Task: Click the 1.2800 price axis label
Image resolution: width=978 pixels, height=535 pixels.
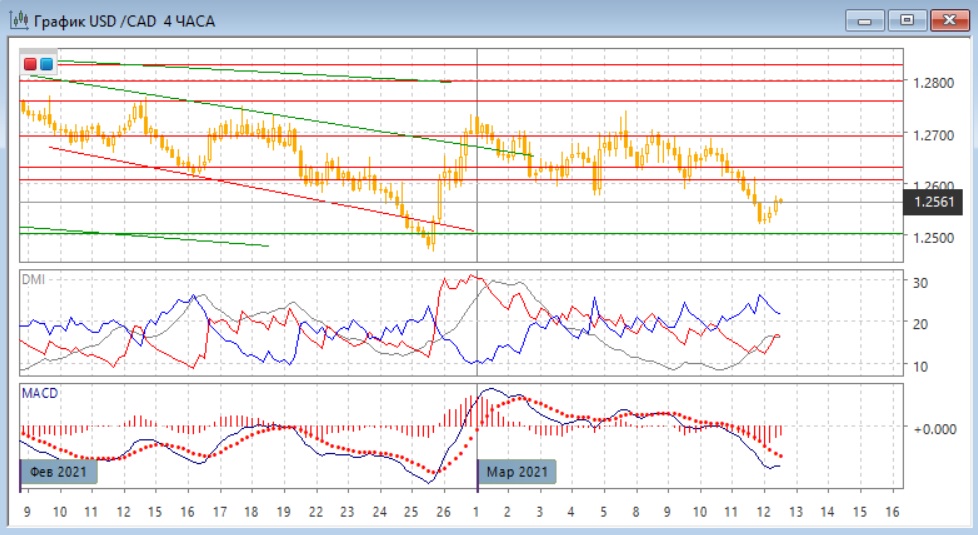Action: pos(932,82)
